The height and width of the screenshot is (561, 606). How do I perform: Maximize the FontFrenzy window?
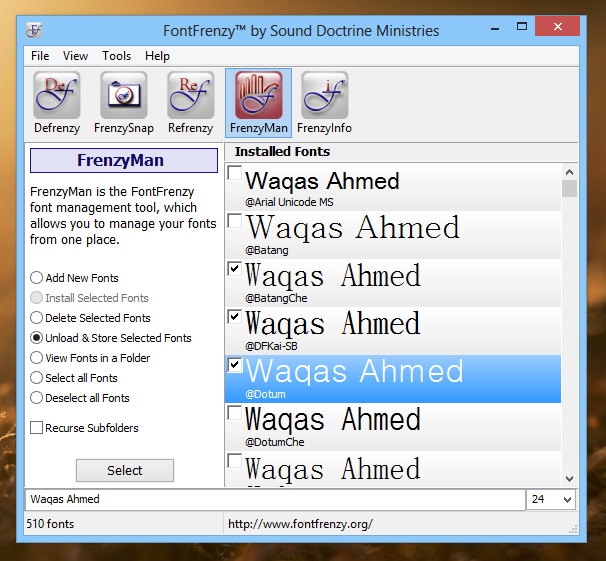click(x=522, y=26)
